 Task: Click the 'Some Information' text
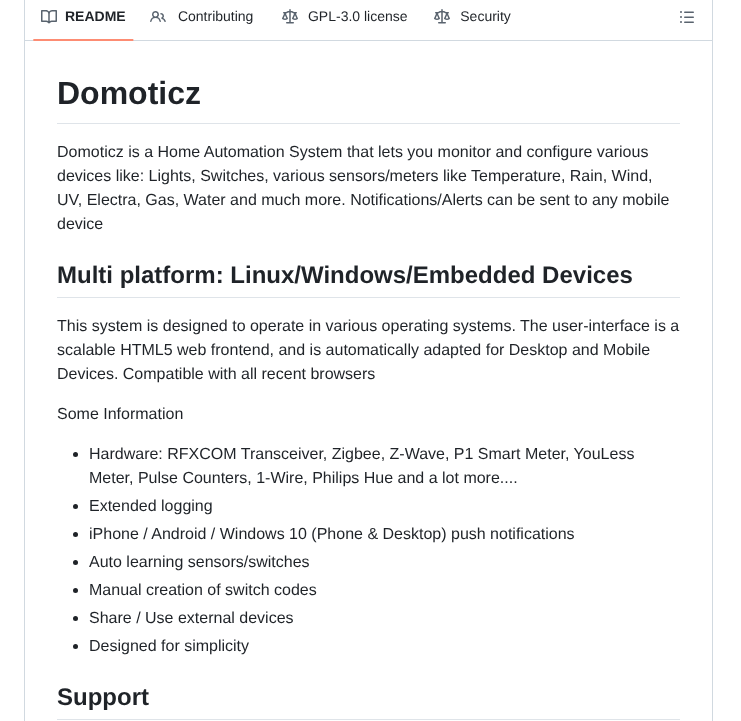click(x=120, y=413)
